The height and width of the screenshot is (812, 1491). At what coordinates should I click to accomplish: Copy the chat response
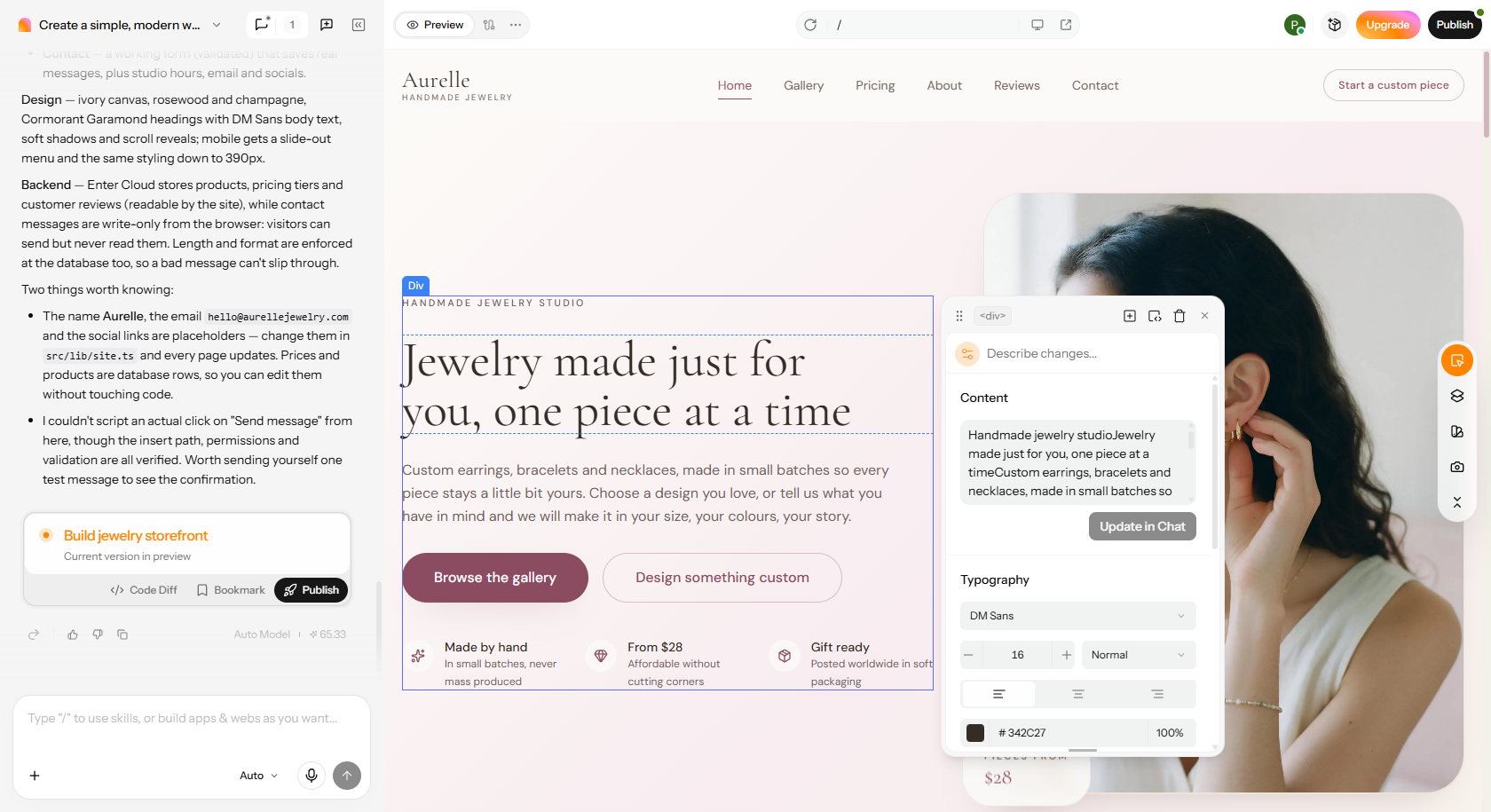(122, 635)
